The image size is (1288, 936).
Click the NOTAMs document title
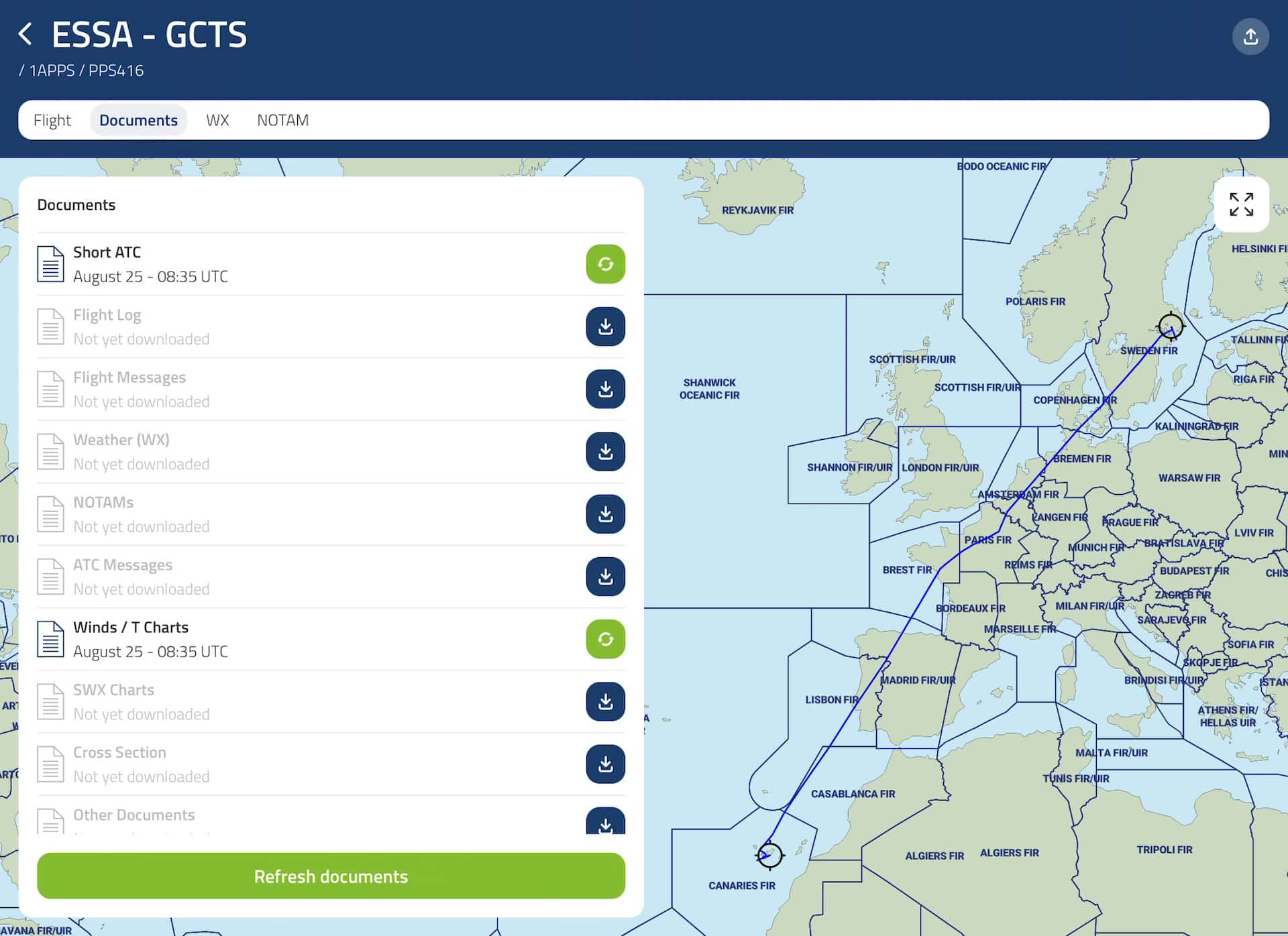pyautogui.click(x=103, y=502)
